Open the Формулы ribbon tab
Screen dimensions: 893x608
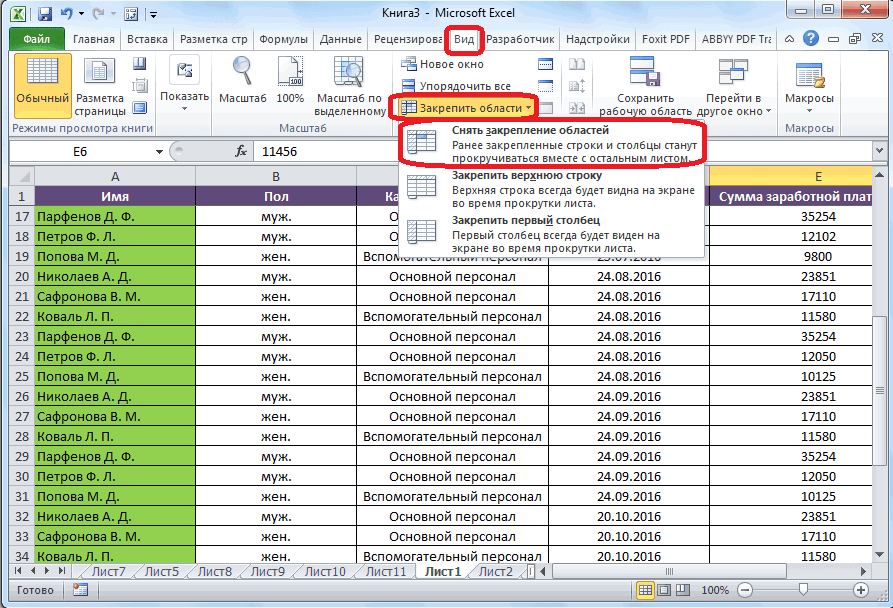click(283, 40)
